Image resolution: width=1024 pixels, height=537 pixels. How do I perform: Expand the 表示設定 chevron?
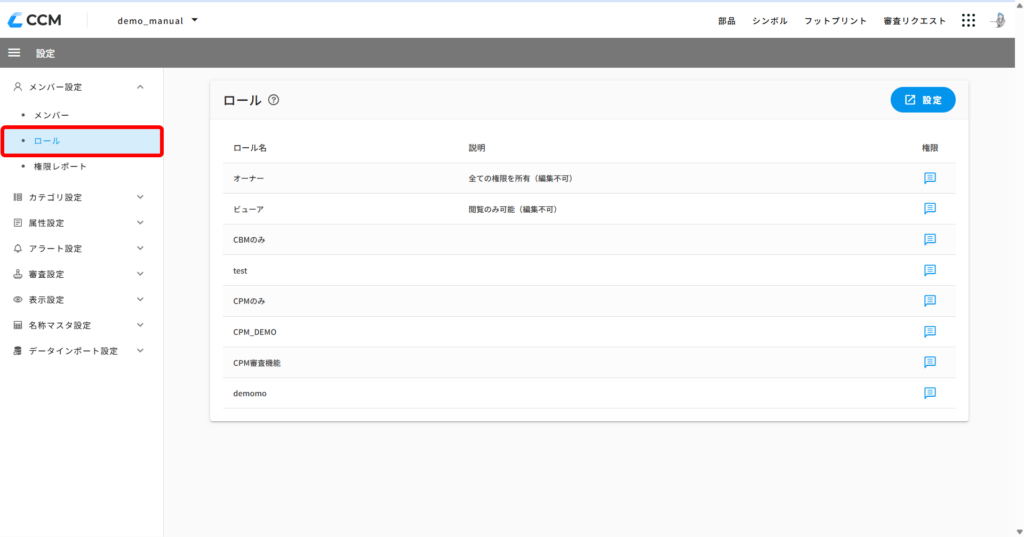[x=140, y=299]
